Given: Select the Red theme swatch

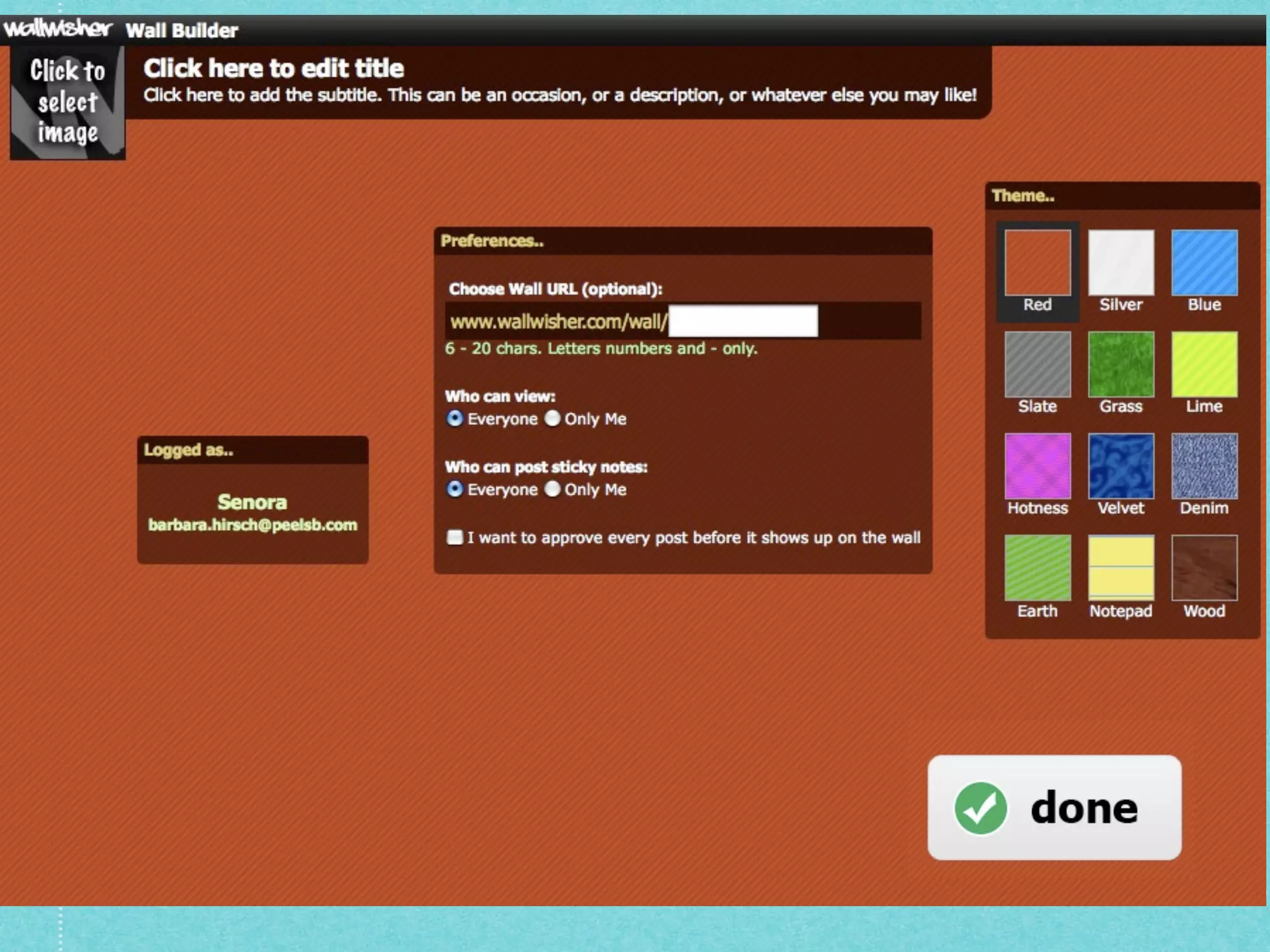Looking at the screenshot, I should coord(1037,263).
